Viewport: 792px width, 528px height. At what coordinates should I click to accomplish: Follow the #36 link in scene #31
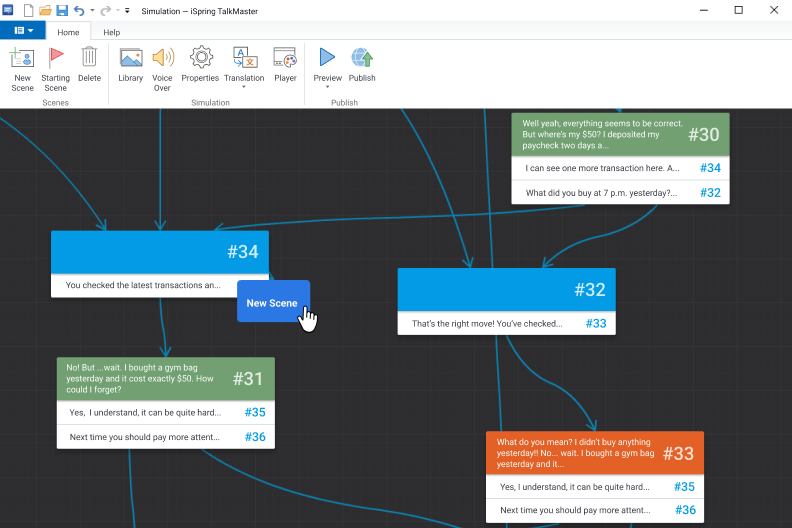255,437
